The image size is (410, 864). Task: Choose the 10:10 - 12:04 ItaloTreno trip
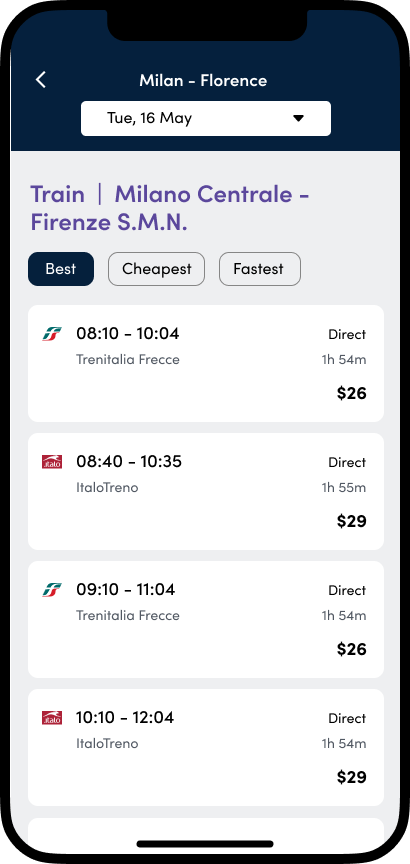click(x=206, y=747)
